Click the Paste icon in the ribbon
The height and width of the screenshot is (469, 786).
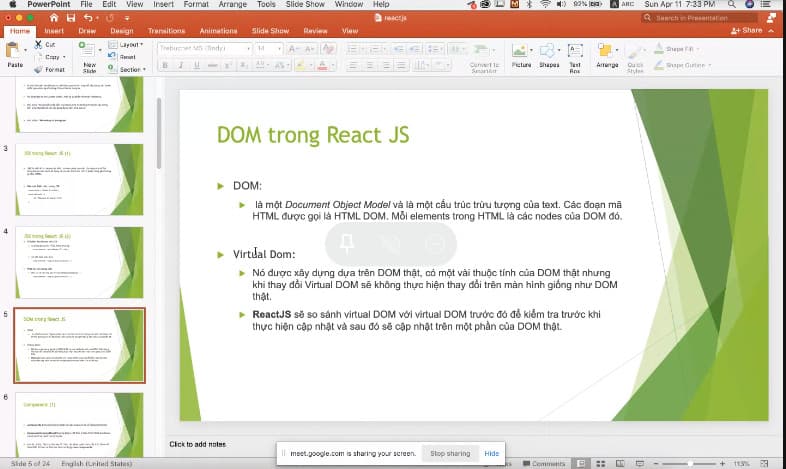click(x=15, y=53)
